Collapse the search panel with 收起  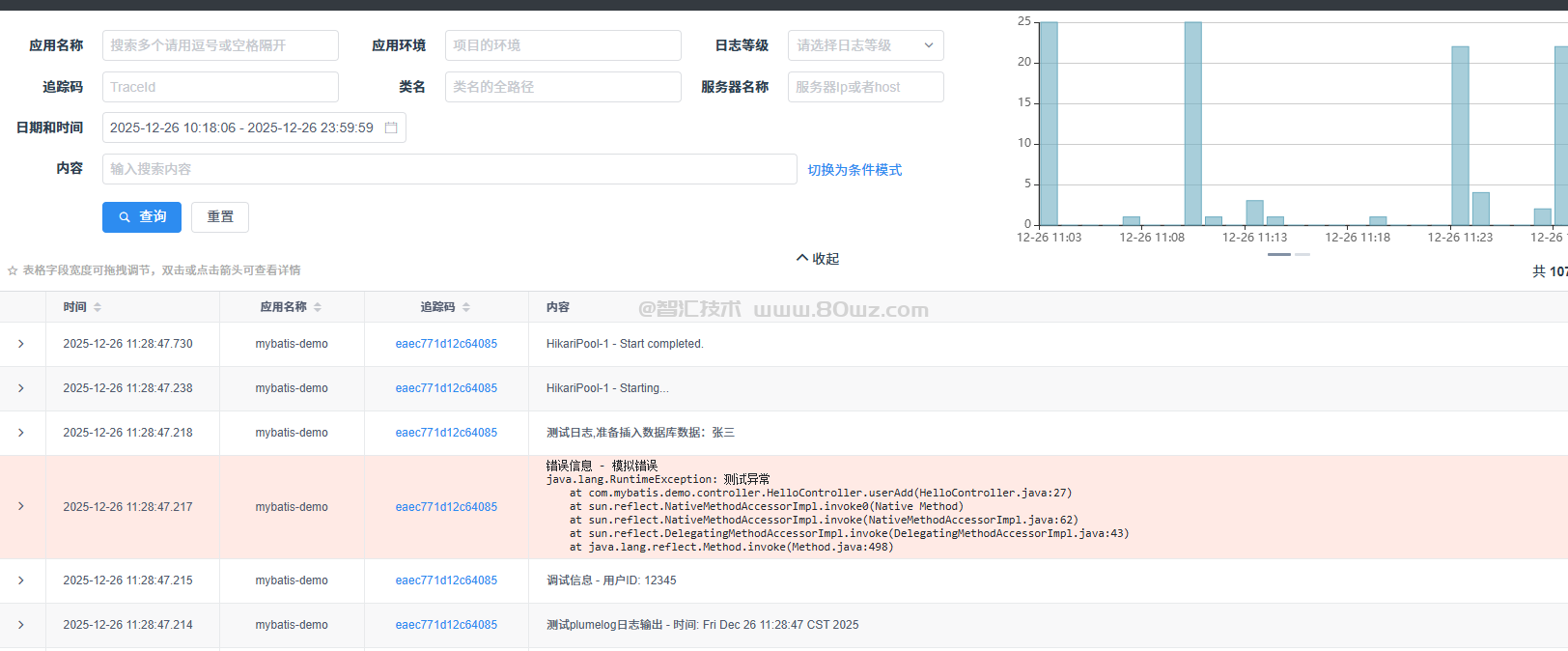[x=818, y=259]
